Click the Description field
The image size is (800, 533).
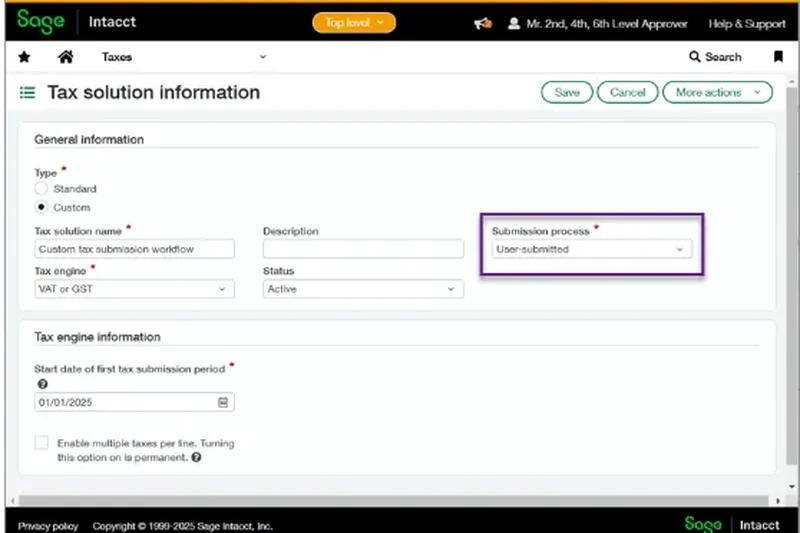coord(363,249)
